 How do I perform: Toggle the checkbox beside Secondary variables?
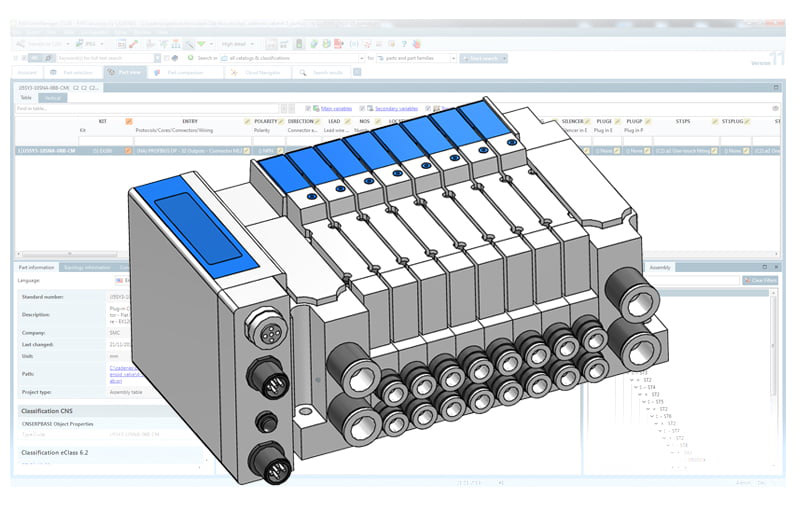click(x=366, y=108)
